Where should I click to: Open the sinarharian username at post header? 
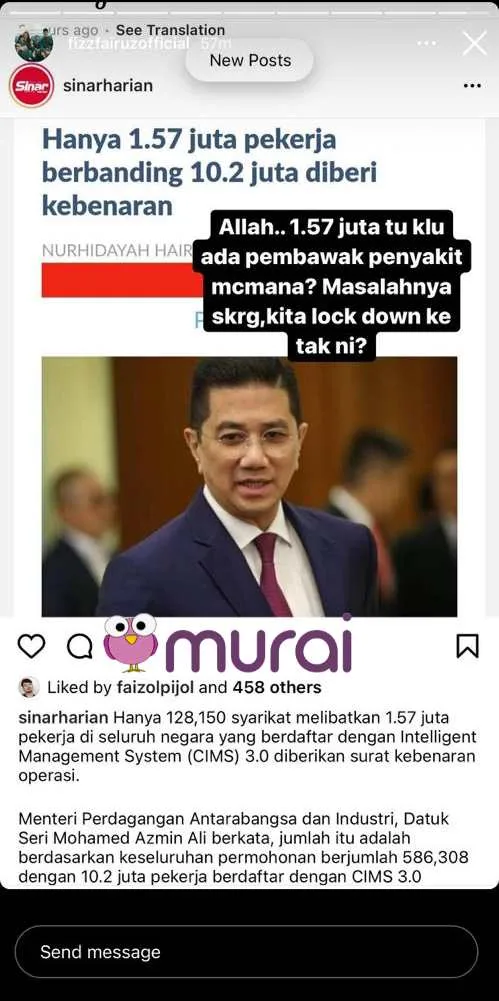coord(108,86)
